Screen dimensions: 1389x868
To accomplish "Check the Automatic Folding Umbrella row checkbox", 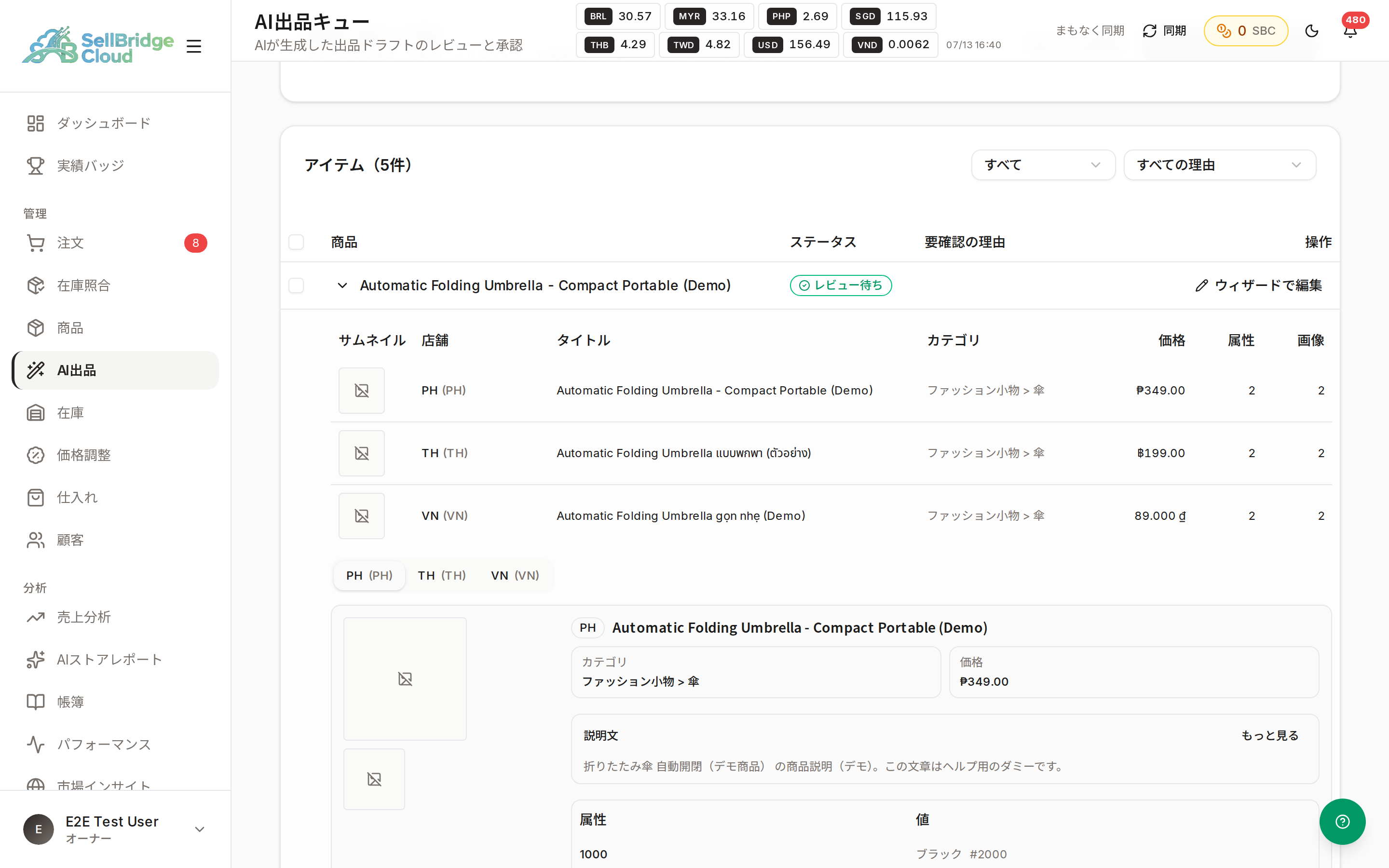I will click(296, 285).
